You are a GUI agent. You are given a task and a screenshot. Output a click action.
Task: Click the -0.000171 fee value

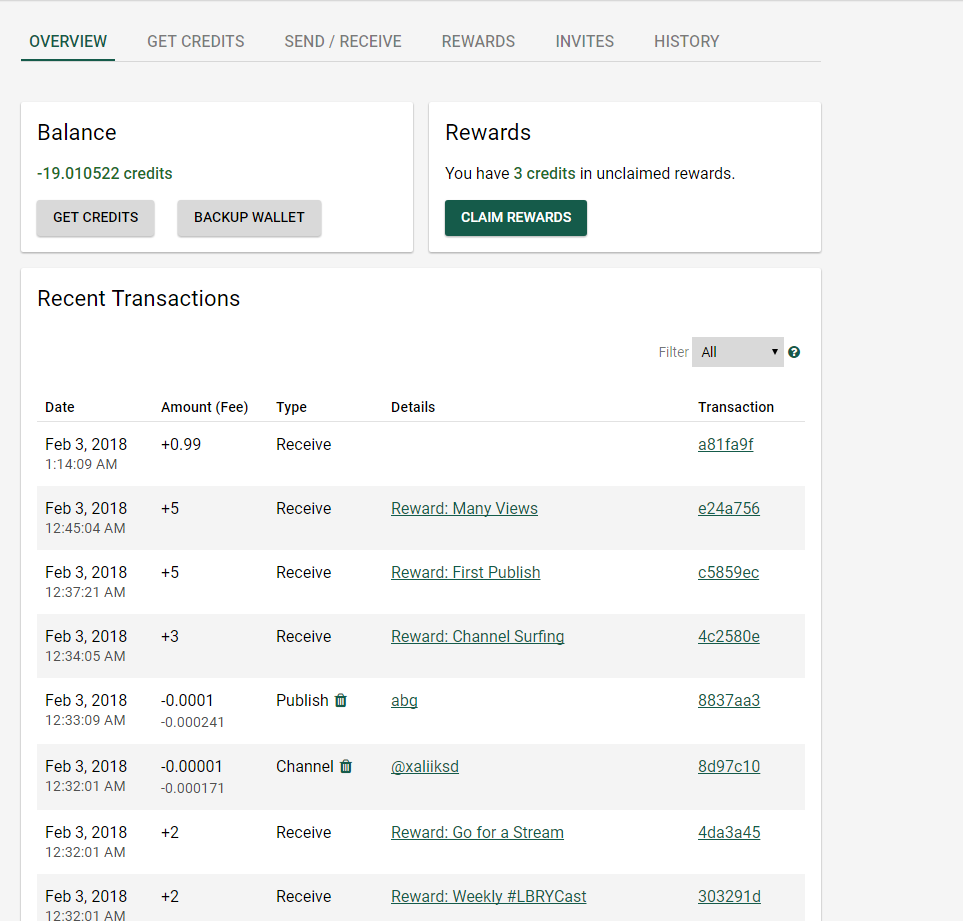pyautogui.click(x=192, y=788)
